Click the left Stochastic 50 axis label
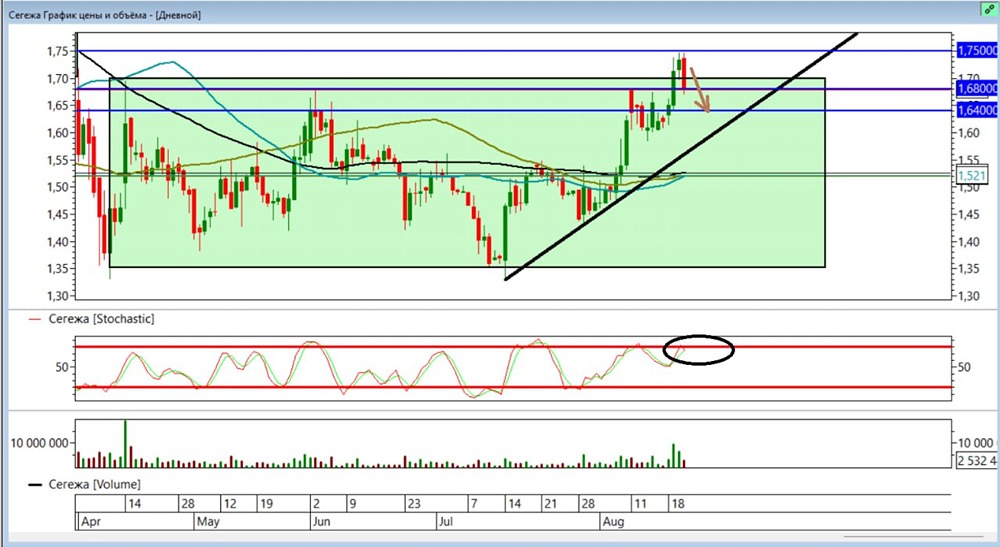This screenshot has width=1000, height=547. [61, 367]
